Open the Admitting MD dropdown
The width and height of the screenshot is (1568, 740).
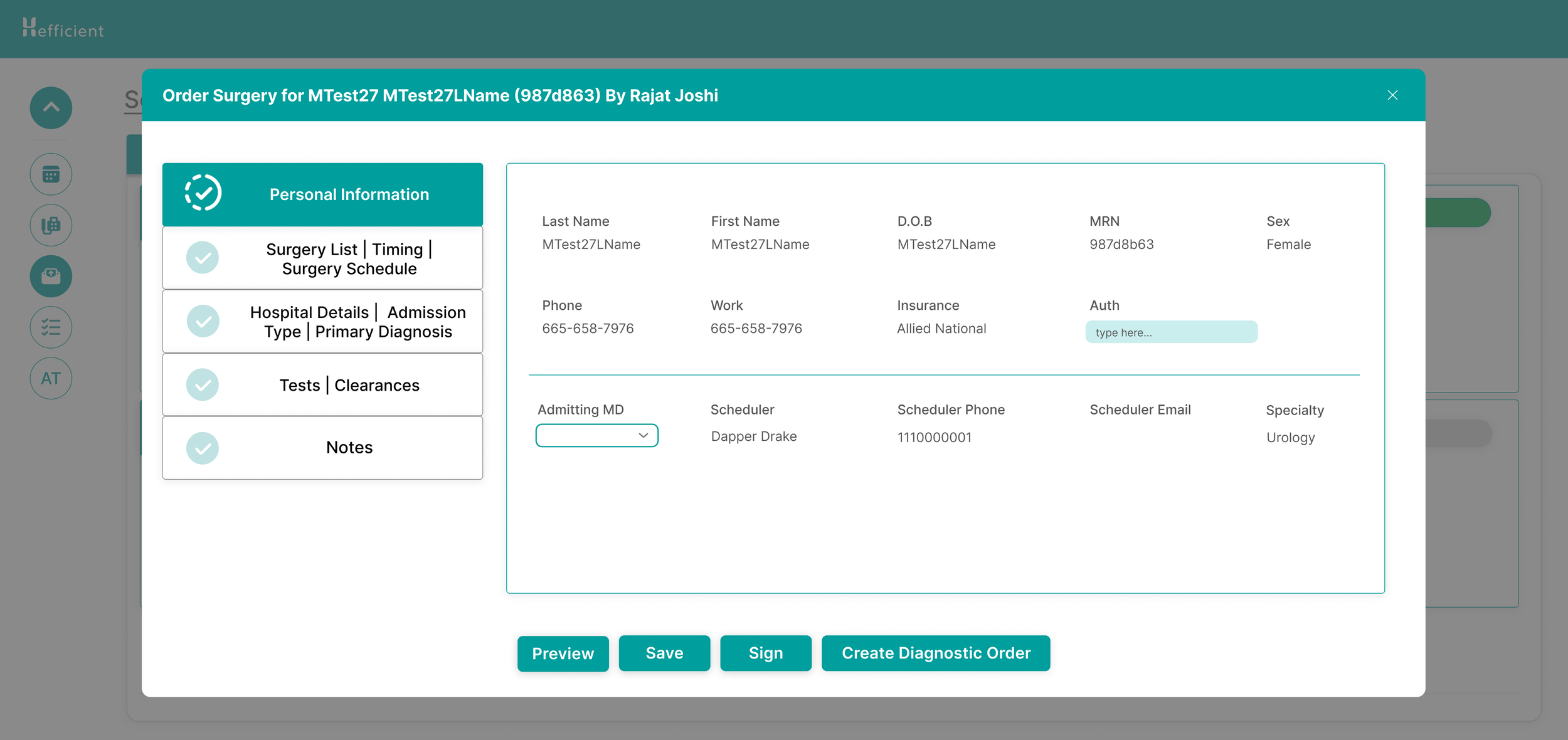point(590,435)
